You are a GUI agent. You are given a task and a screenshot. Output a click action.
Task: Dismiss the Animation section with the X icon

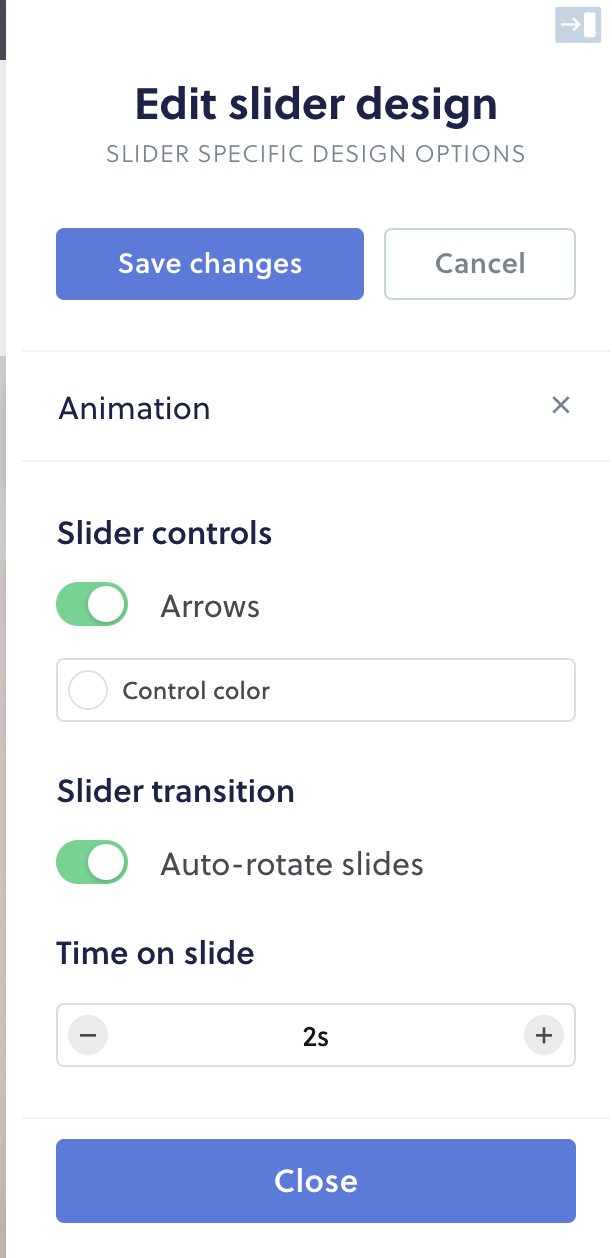[561, 405]
